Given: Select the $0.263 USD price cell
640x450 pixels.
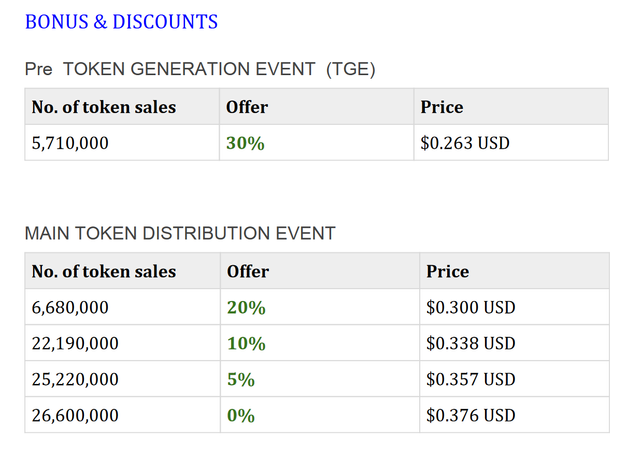Looking at the screenshot, I should [466, 143].
